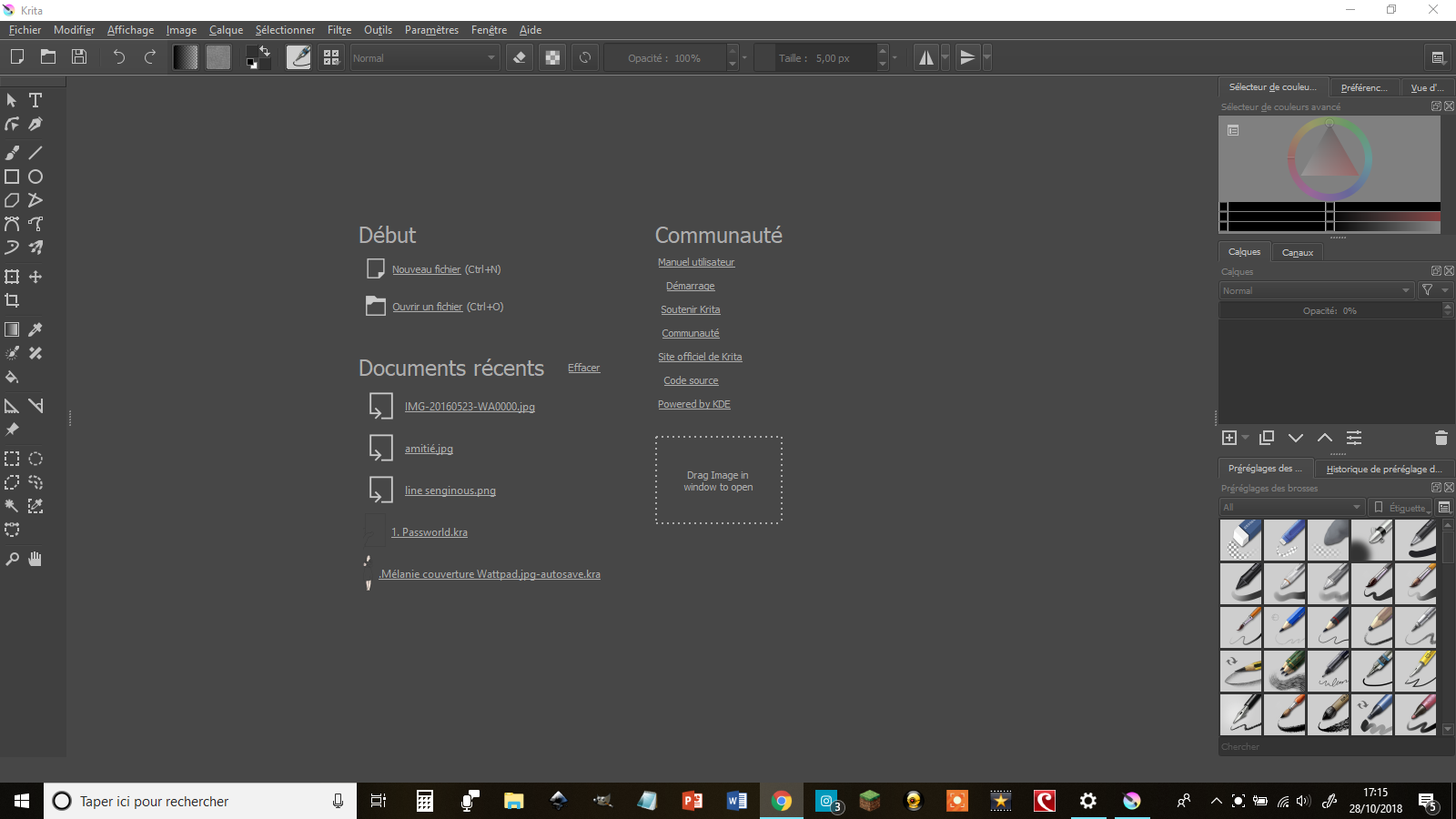Open the Paramètres menu
Screen dimensions: 1456x819
[x=431, y=30]
